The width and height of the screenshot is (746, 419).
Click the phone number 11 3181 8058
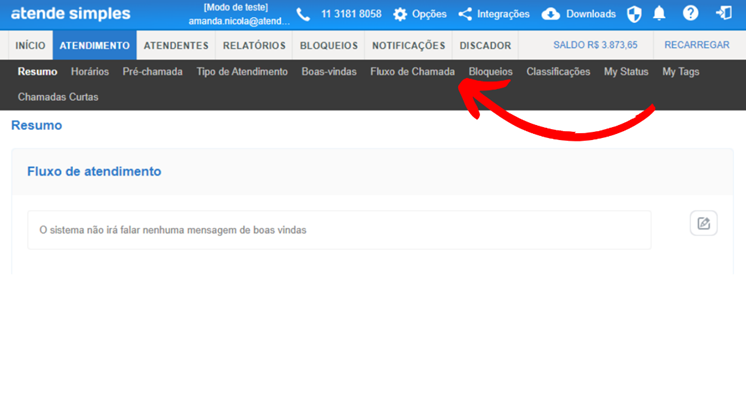click(x=351, y=14)
